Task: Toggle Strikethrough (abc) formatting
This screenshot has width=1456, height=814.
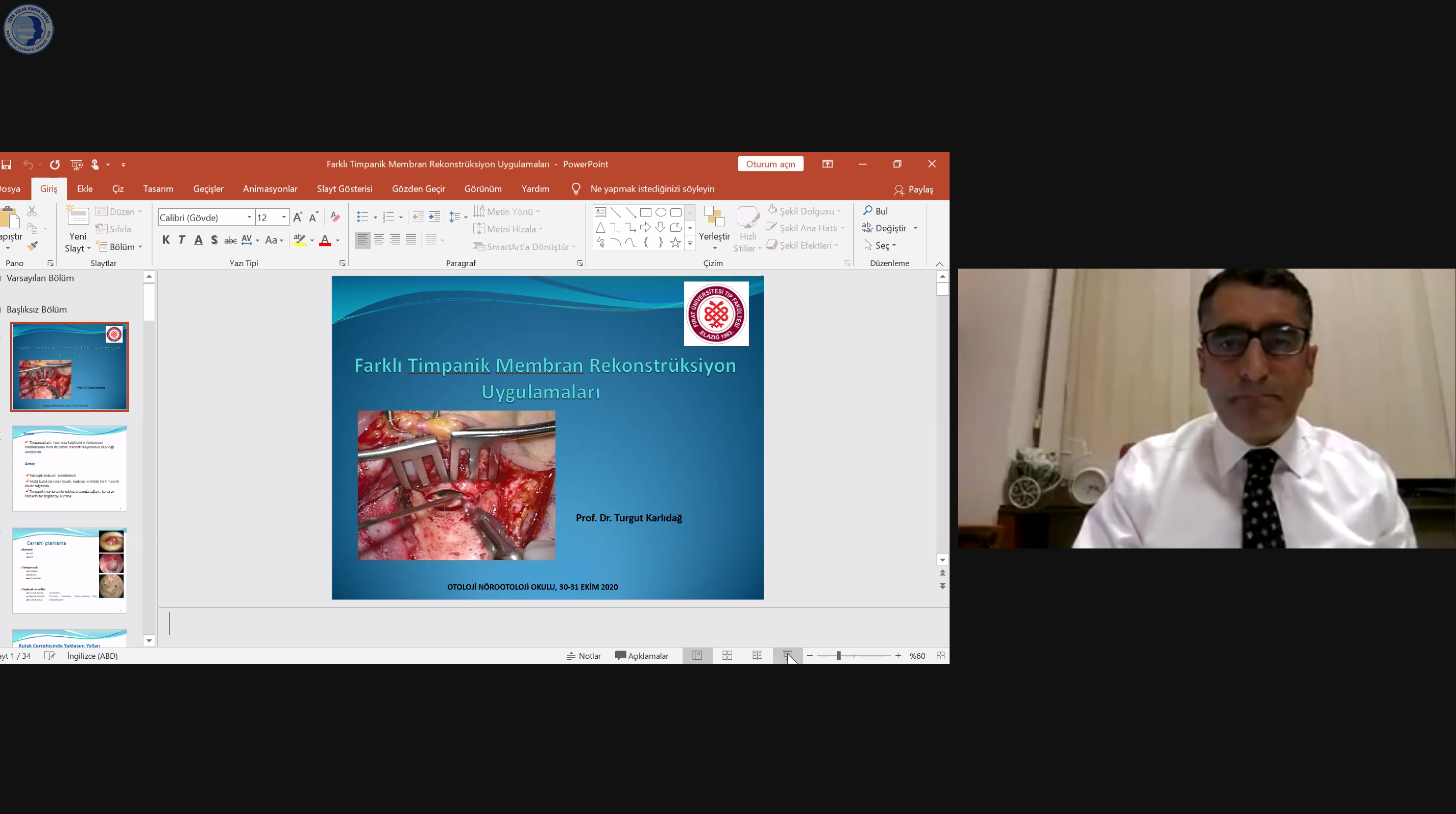Action: point(231,240)
